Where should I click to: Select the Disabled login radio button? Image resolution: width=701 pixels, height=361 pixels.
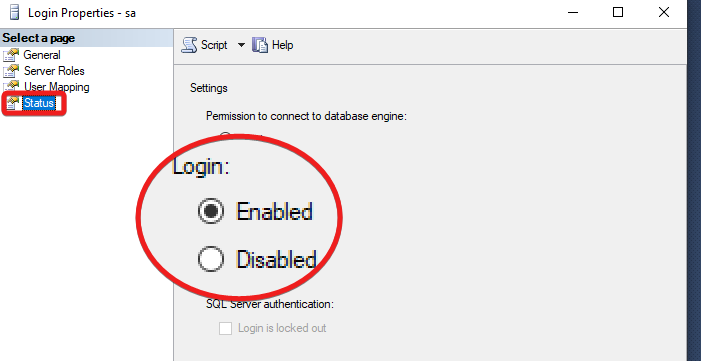[211, 259]
